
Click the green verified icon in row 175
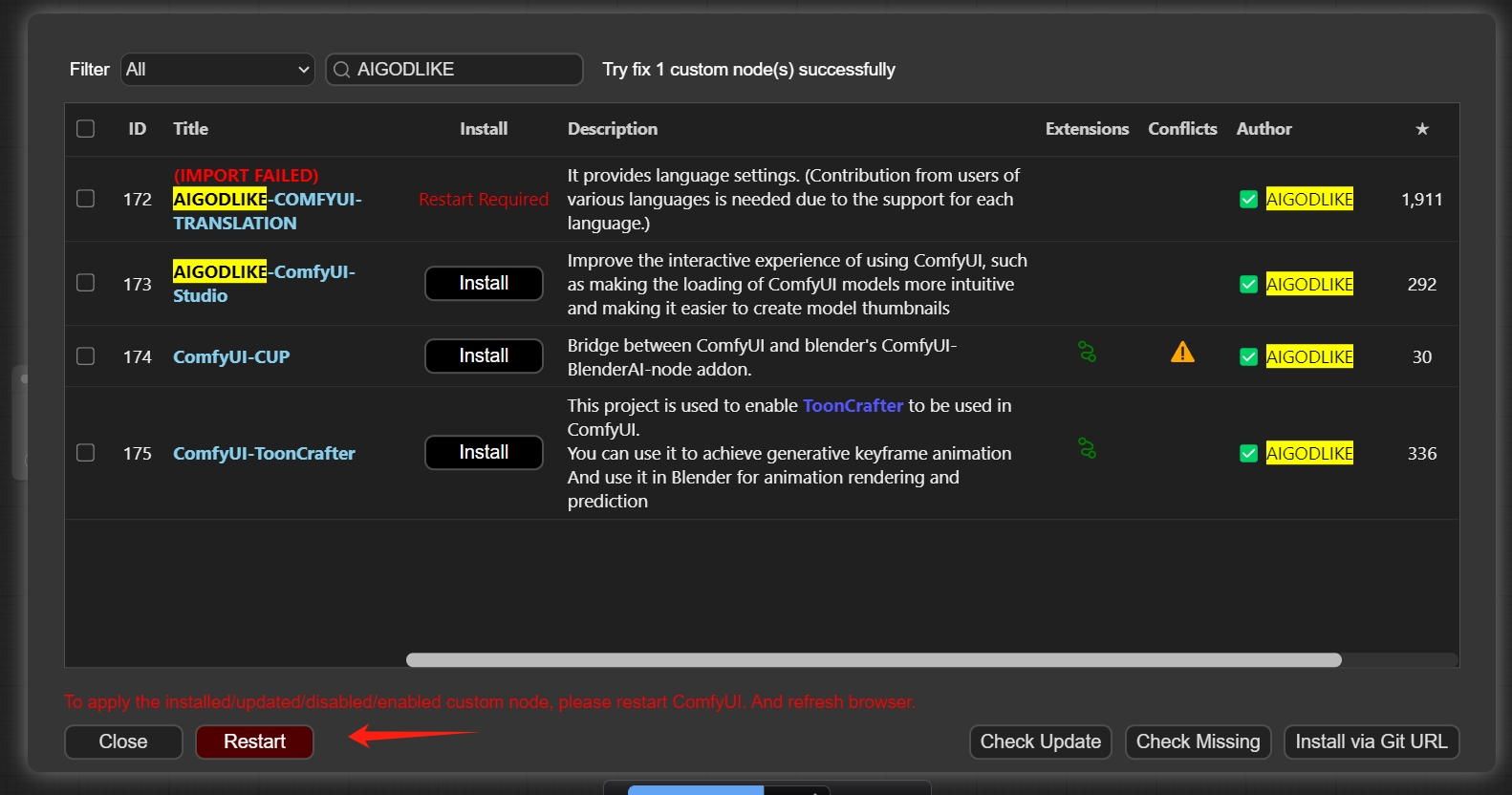[1248, 454]
